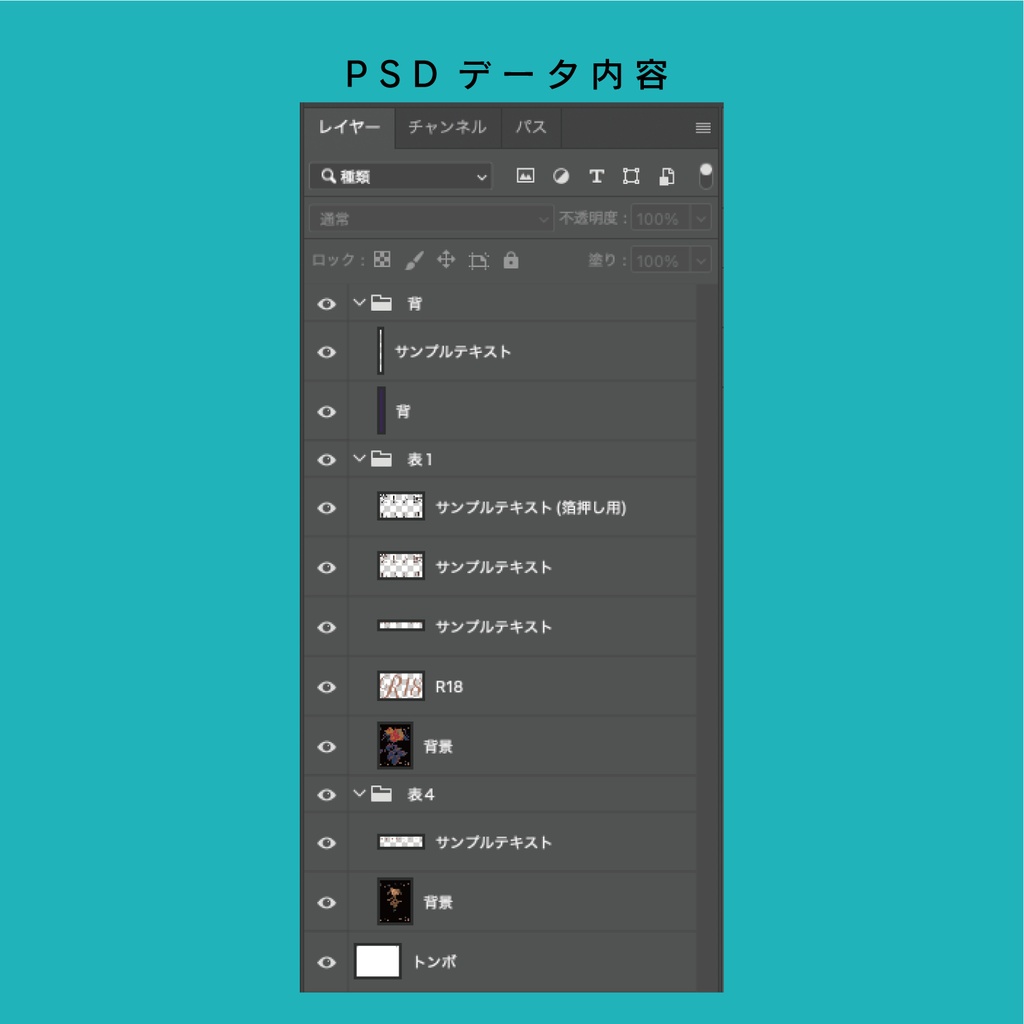
Task: Select the 背景 thumbnail in 表1 group
Action: click(x=395, y=745)
